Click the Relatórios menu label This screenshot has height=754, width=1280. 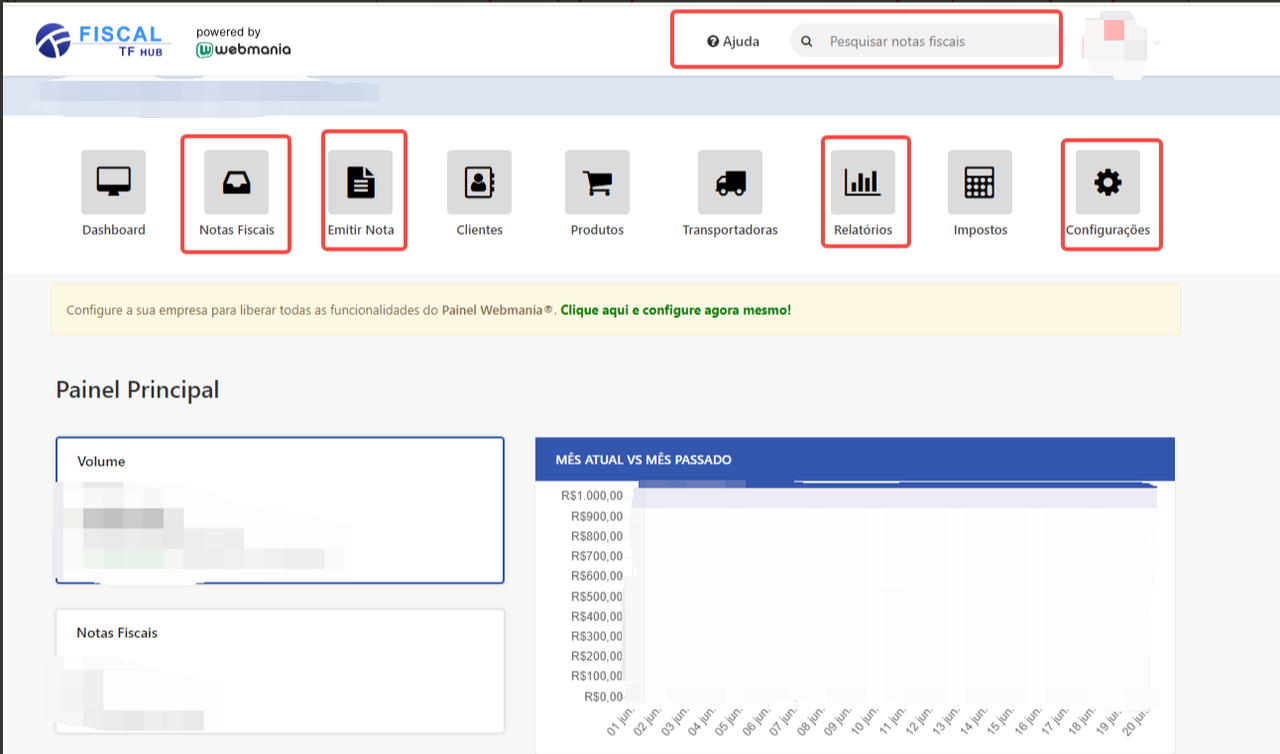pyautogui.click(x=863, y=230)
